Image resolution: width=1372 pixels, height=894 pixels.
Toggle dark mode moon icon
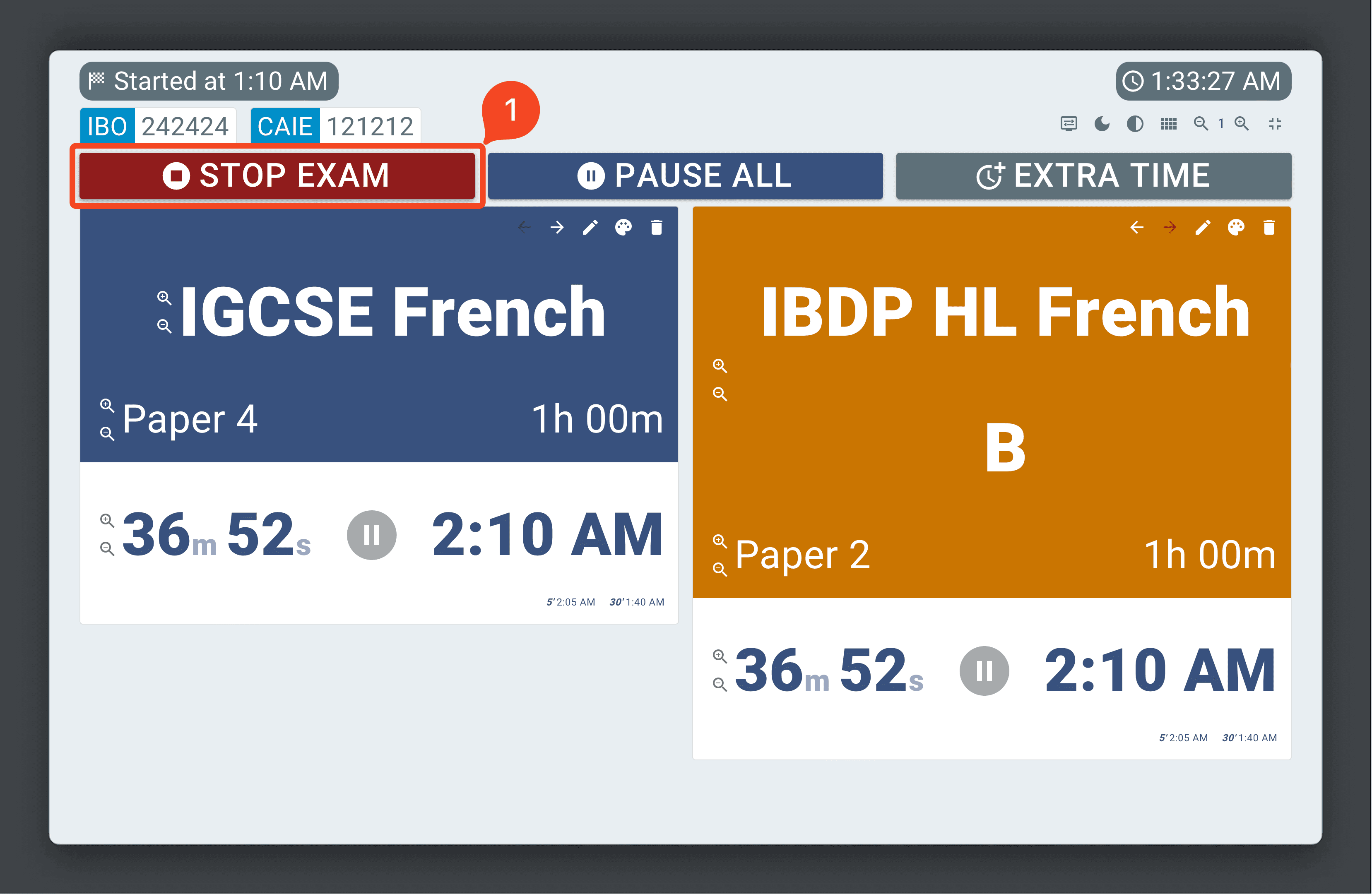pyautogui.click(x=1102, y=124)
